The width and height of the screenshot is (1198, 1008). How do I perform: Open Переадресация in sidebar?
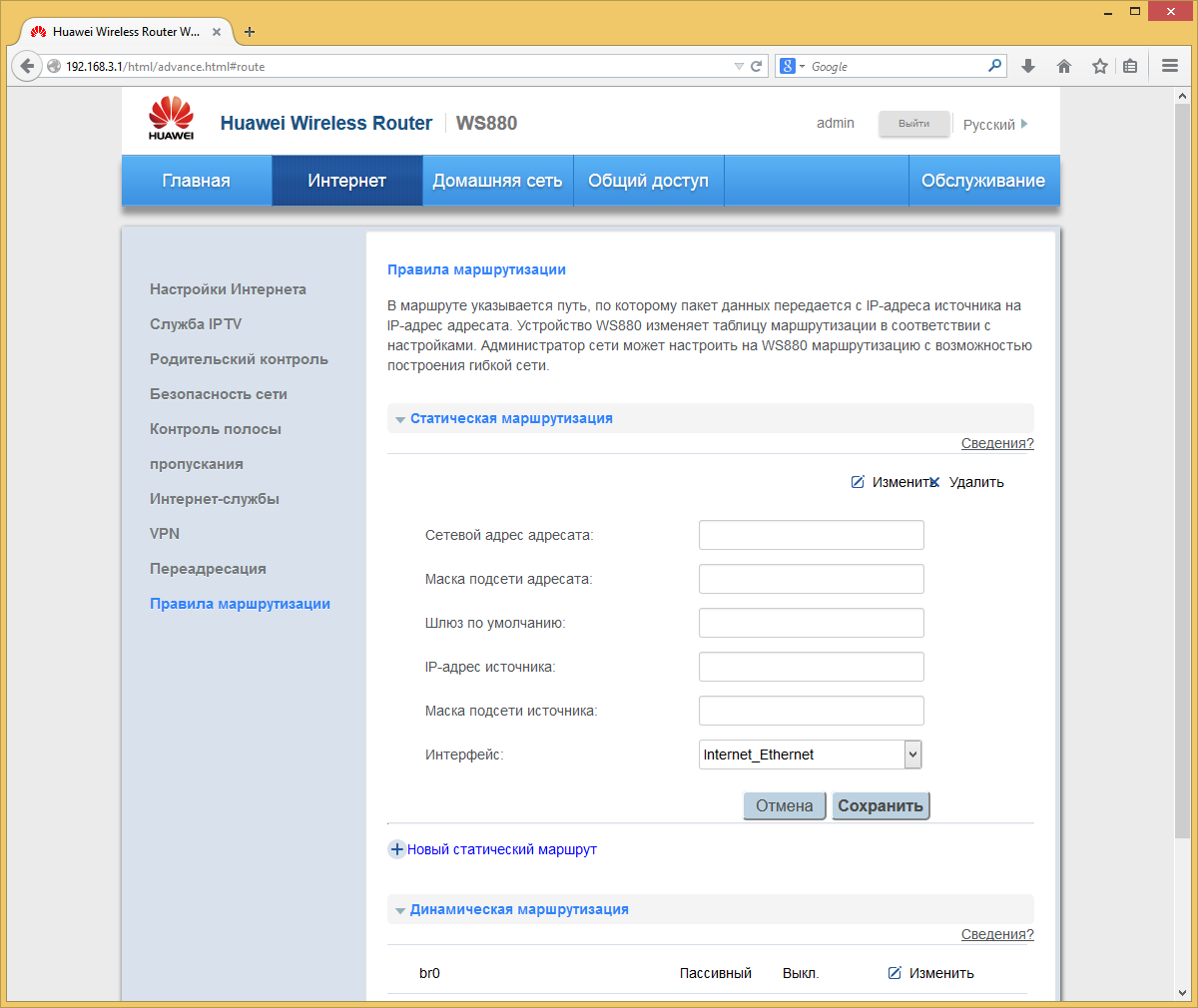(x=208, y=569)
